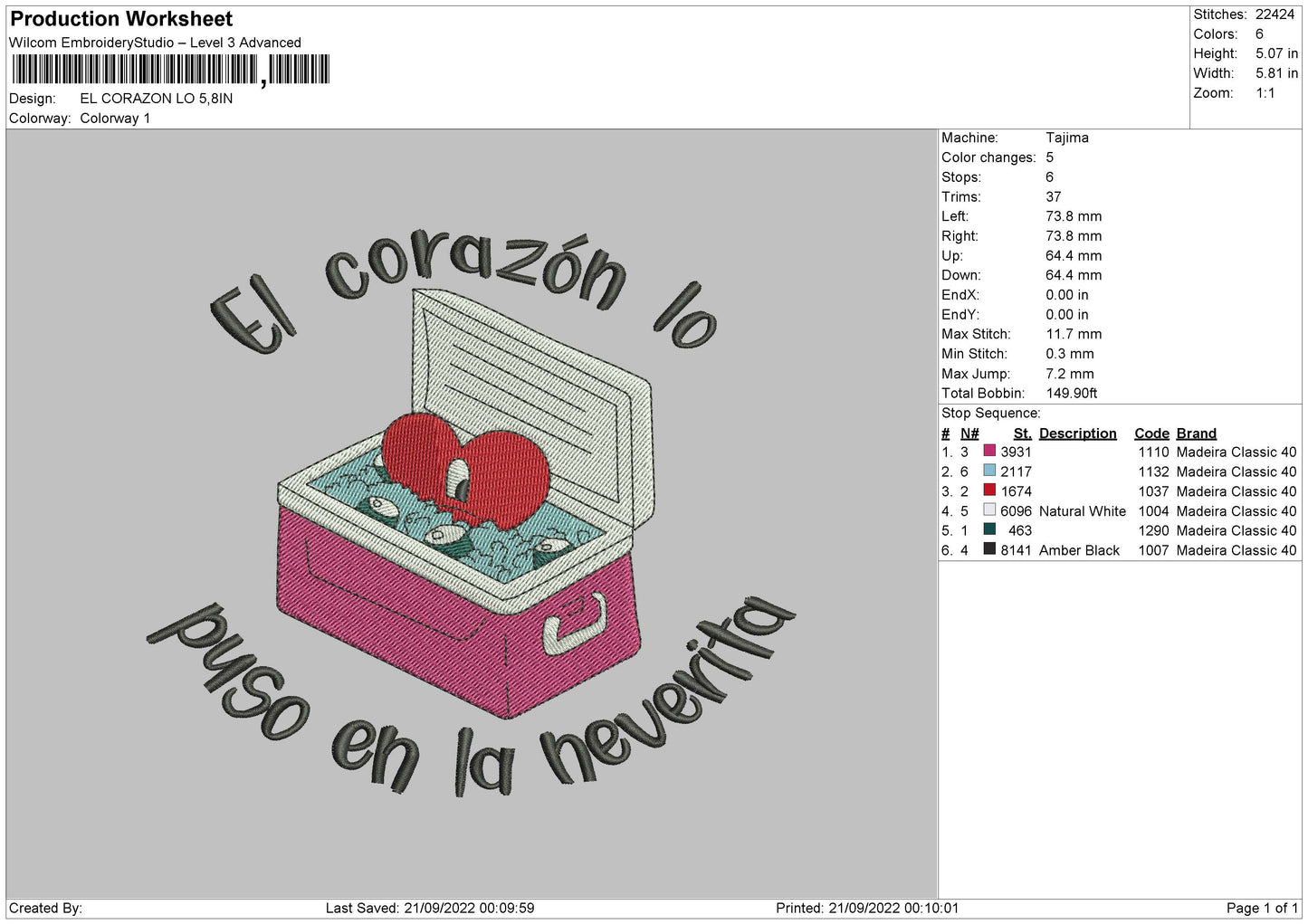This screenshot has height=924, width=1308.
Task: Click the Wilcom EmbroideryStudio – Level 3 Advanced text
Action: [x=155, y=43]
